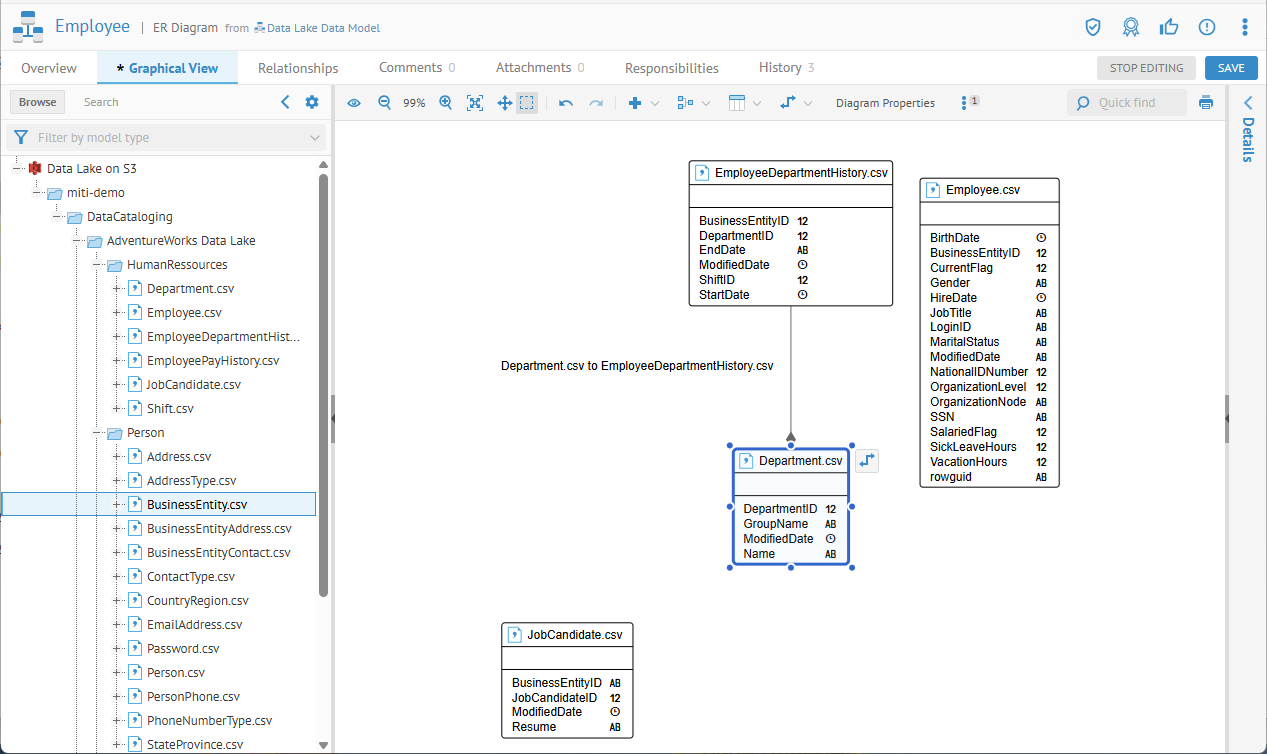Viewport: 1267px width, 754px height.
Task: Open browse panel gear settings
Action: (312, 102)
